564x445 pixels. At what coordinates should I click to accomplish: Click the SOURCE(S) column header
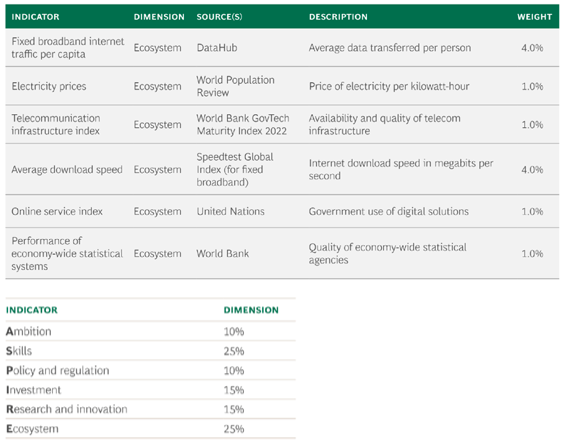219,17
